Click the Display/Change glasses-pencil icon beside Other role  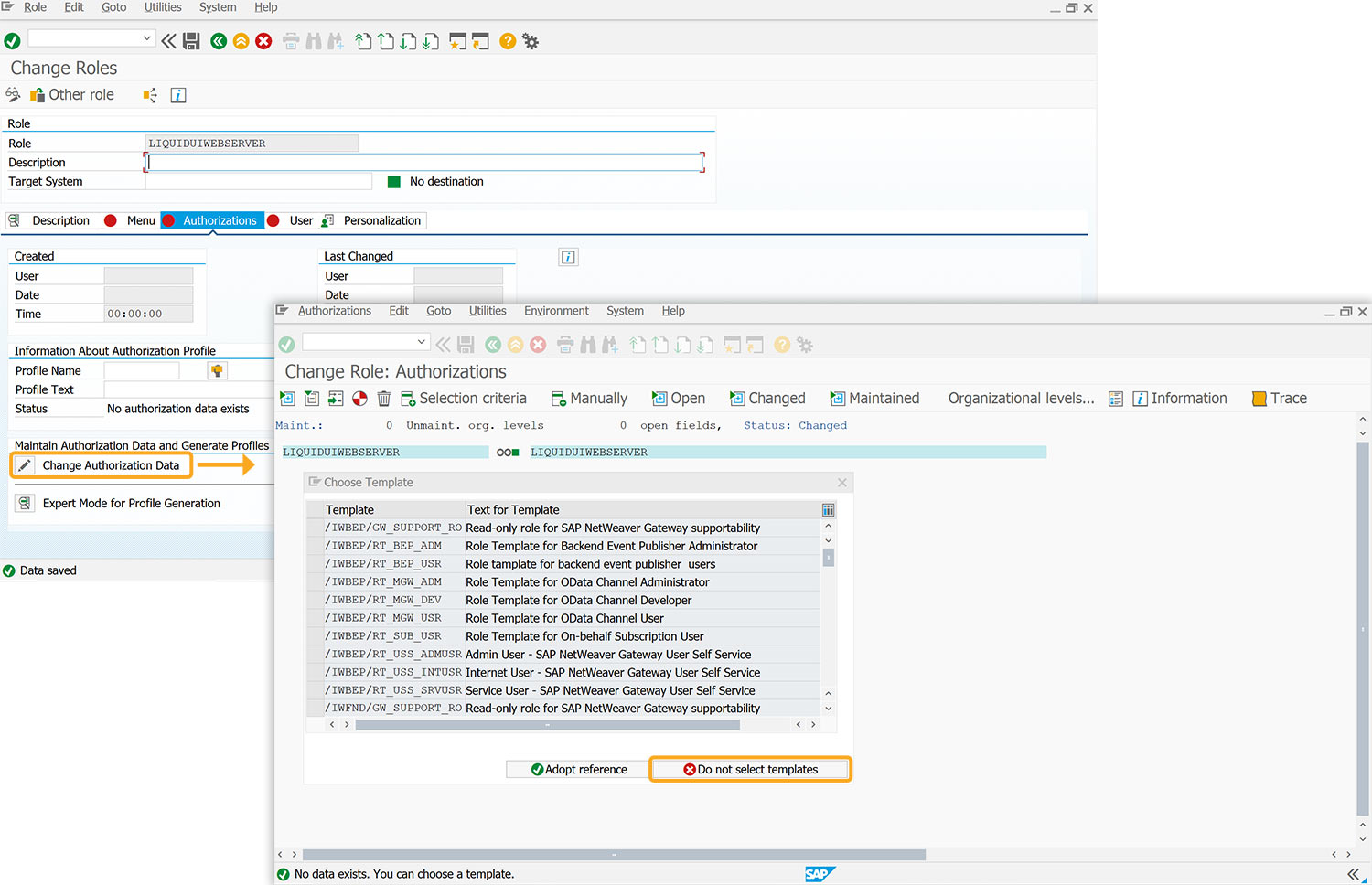(14, 95)
